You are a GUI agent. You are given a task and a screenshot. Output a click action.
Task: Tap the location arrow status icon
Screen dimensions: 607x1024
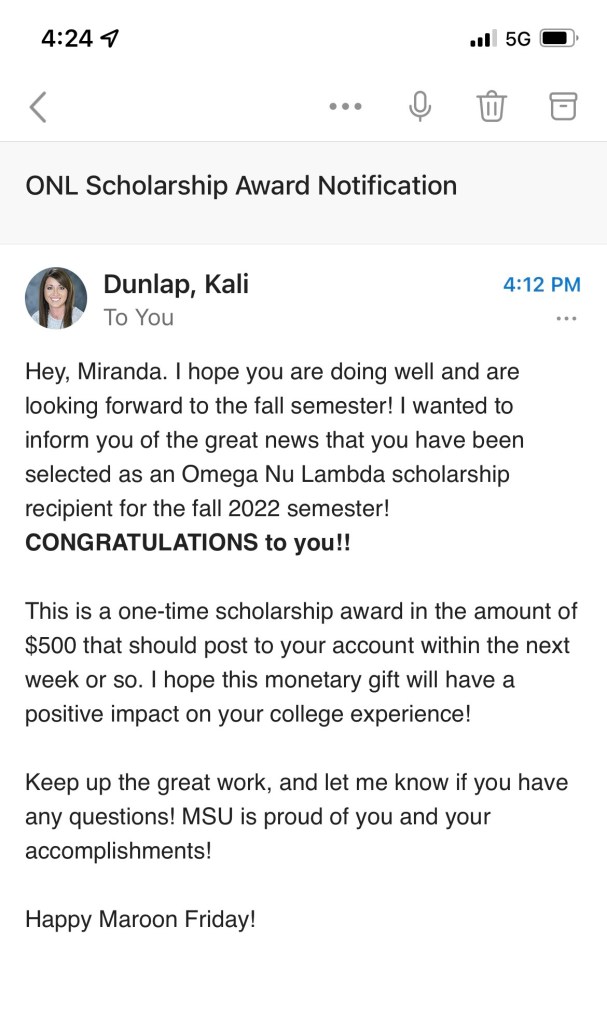[110, 38]
